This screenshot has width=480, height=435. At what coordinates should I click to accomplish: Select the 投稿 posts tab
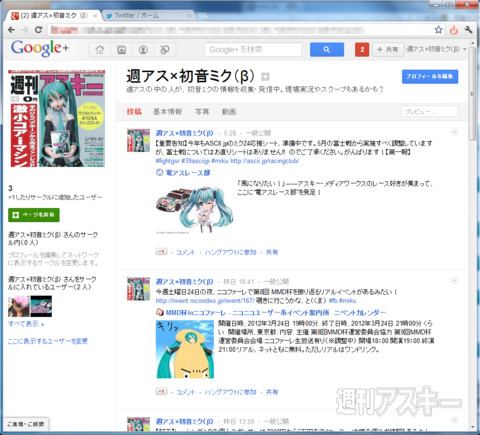(134, 112)
